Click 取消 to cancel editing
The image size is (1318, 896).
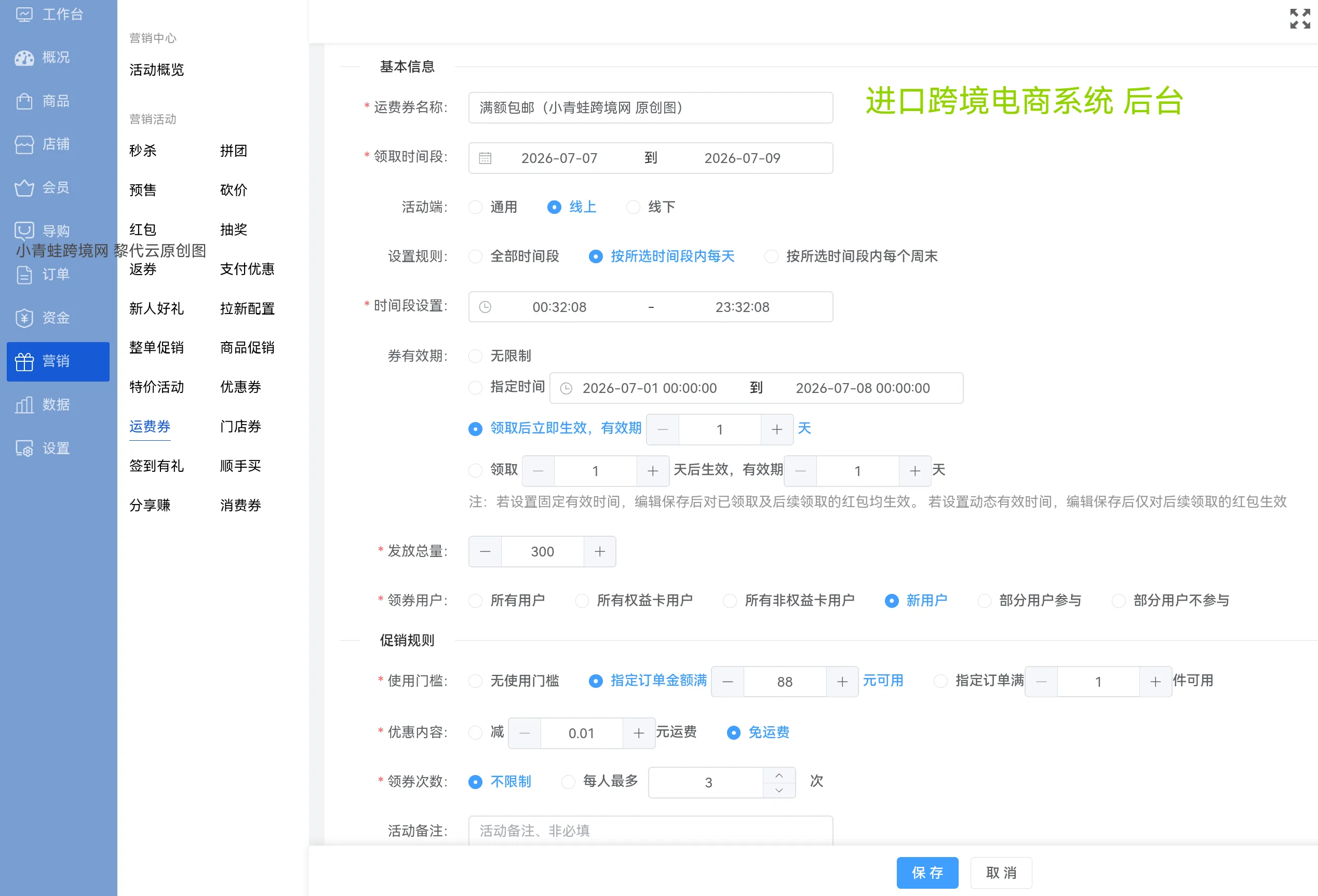(x=1001, y=873)
